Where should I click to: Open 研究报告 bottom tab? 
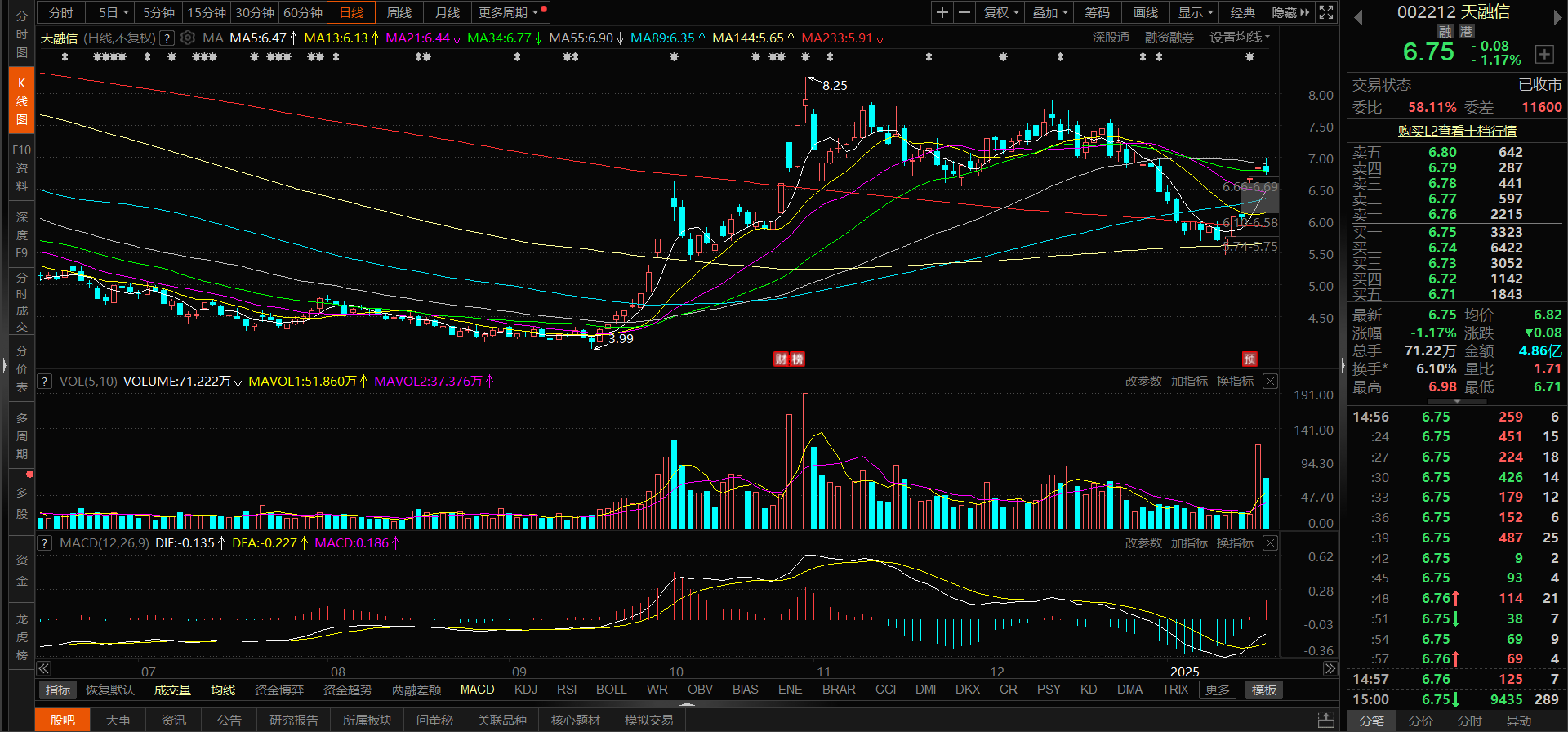click(294, 720)
